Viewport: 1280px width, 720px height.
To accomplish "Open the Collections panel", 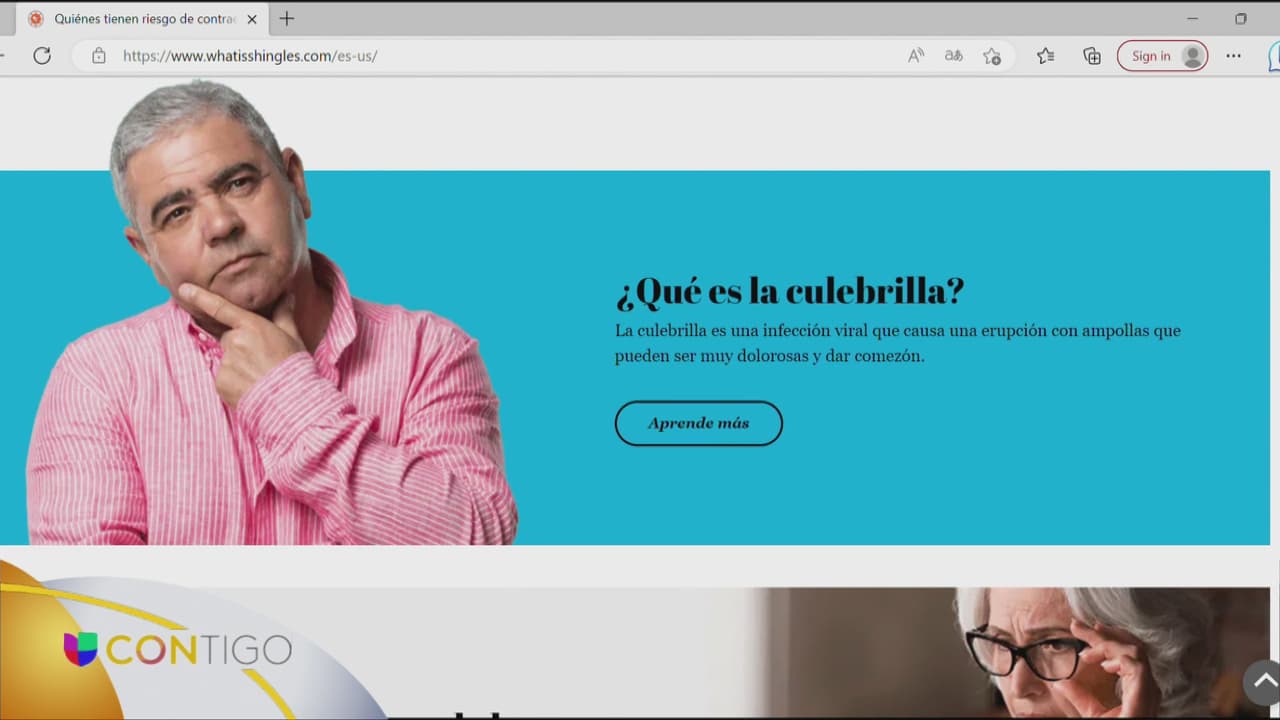I will (1092, 56).
